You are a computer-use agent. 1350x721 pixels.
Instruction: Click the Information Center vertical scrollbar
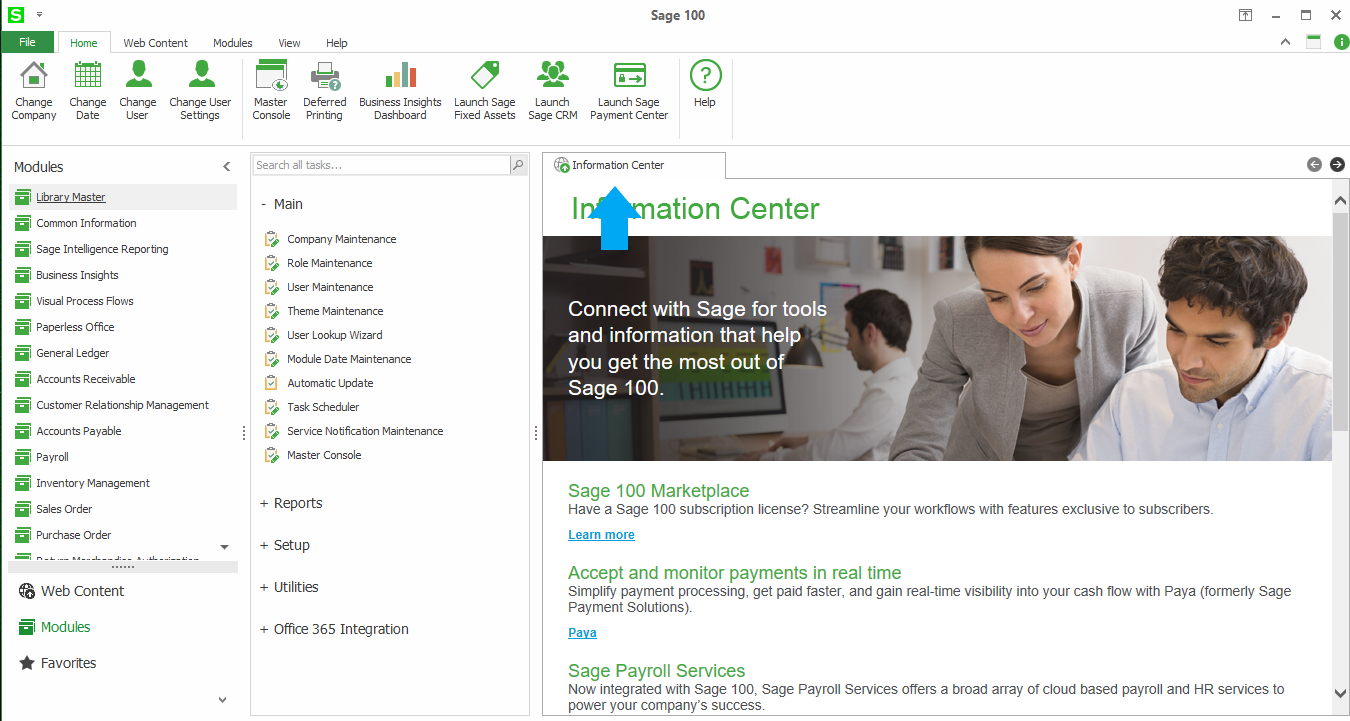(1340, 322)
